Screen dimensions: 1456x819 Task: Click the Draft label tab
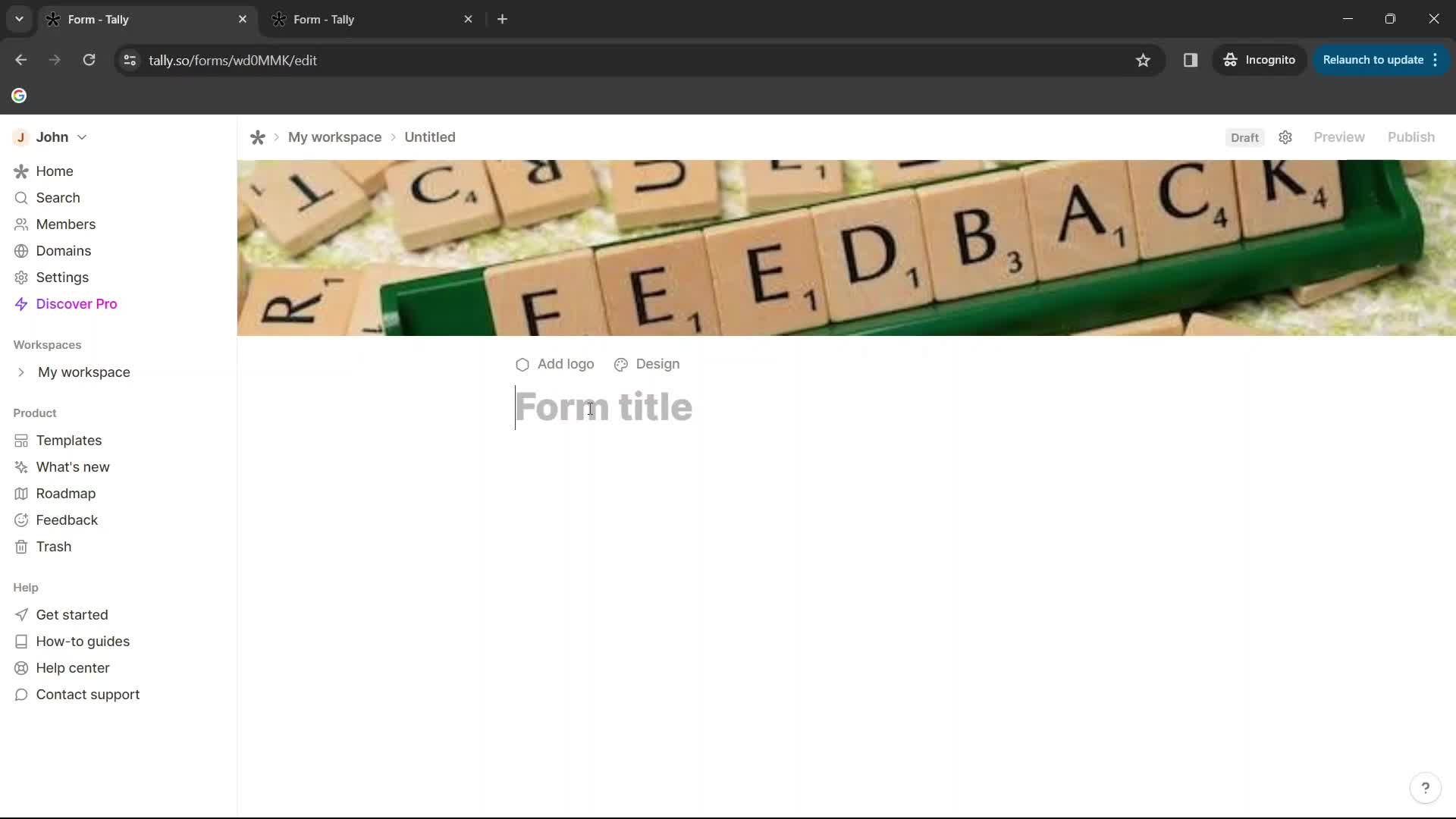1245,137
